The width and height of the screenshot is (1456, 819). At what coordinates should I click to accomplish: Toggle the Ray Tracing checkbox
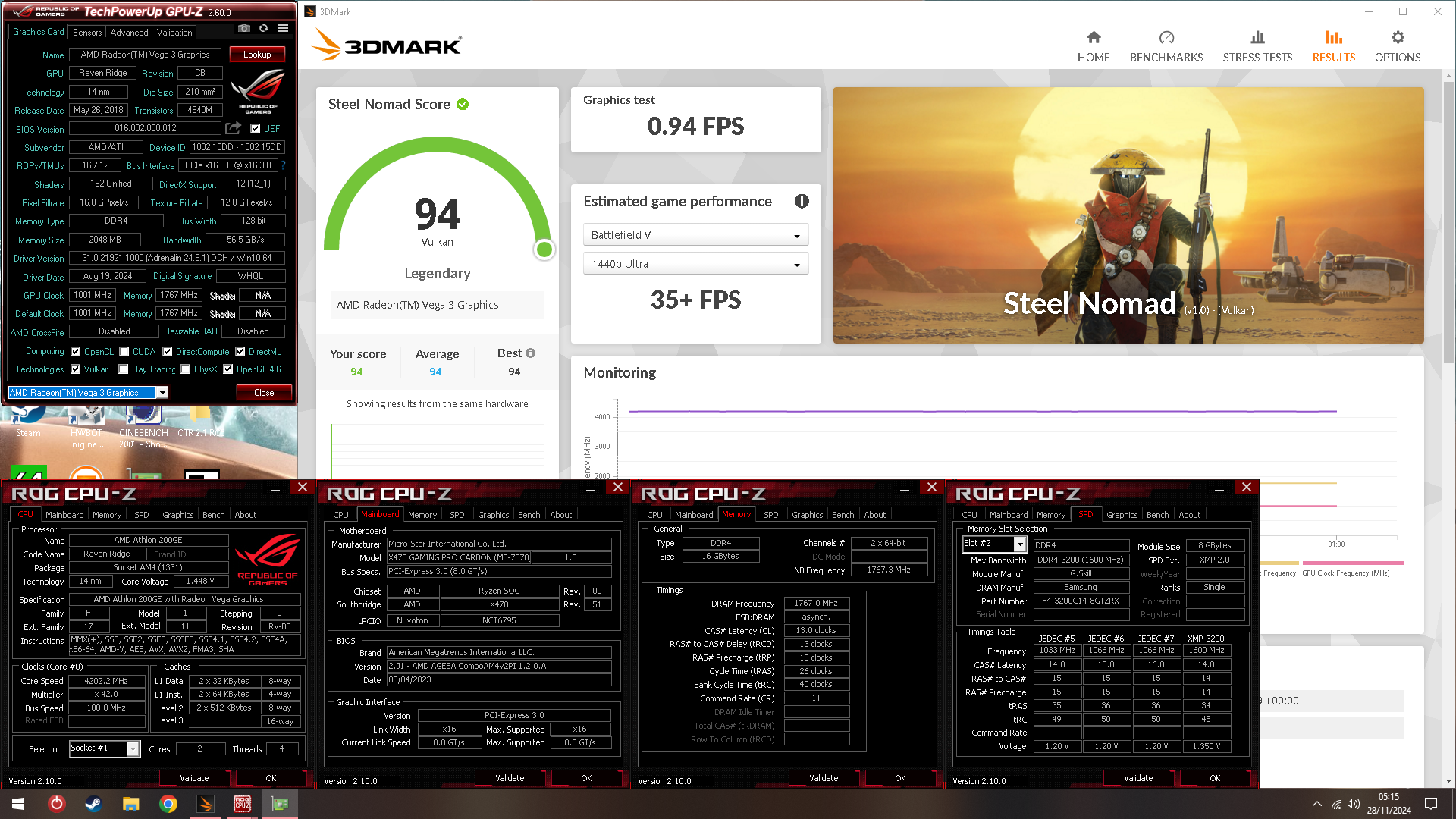(x=124, y=369)
